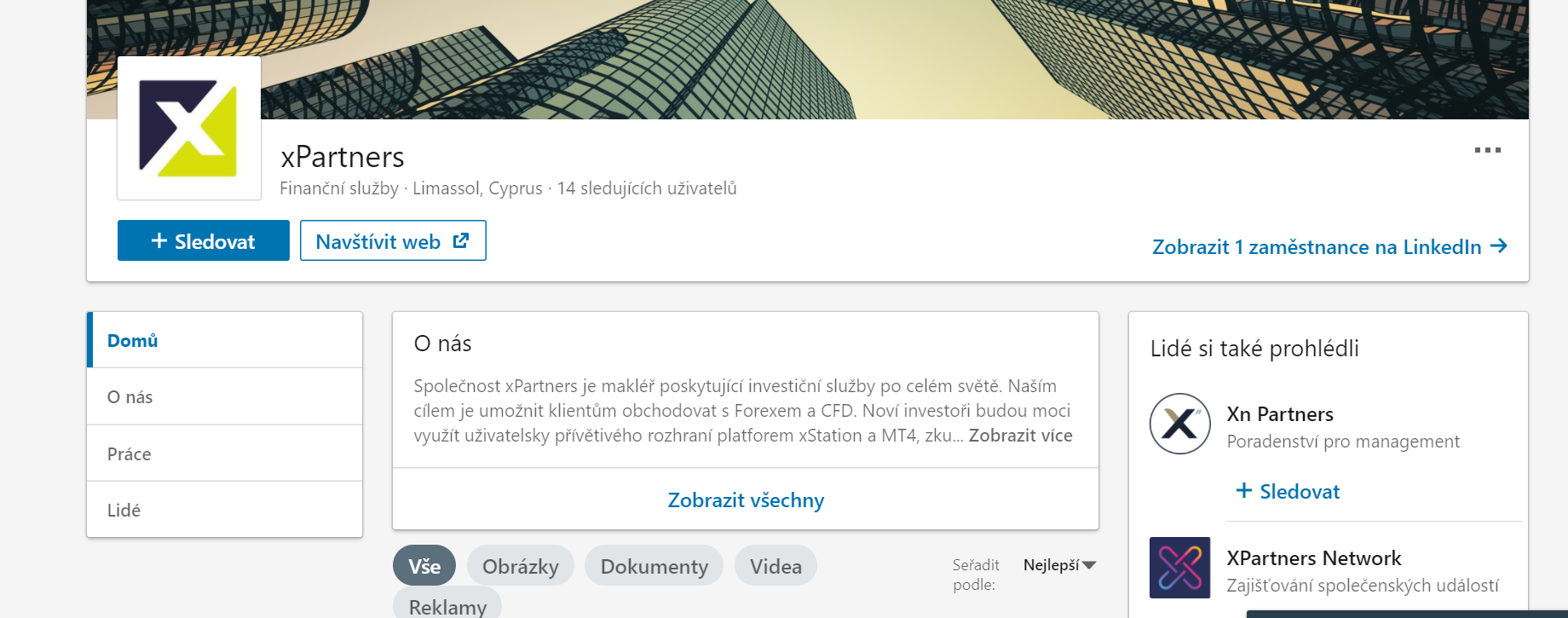This screenshot has width=1568, height=618.
Task: Click the Xn Partners logo
Action: 1179,424
